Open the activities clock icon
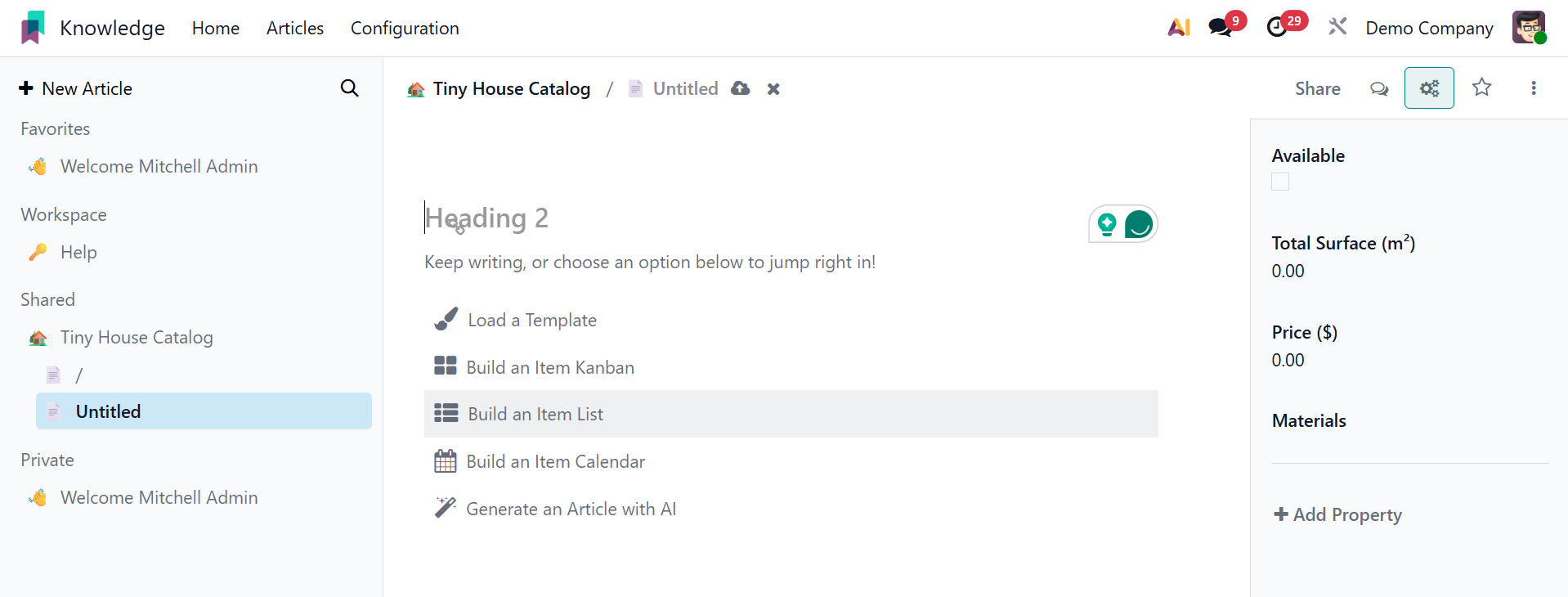 tap(1277, 28)
